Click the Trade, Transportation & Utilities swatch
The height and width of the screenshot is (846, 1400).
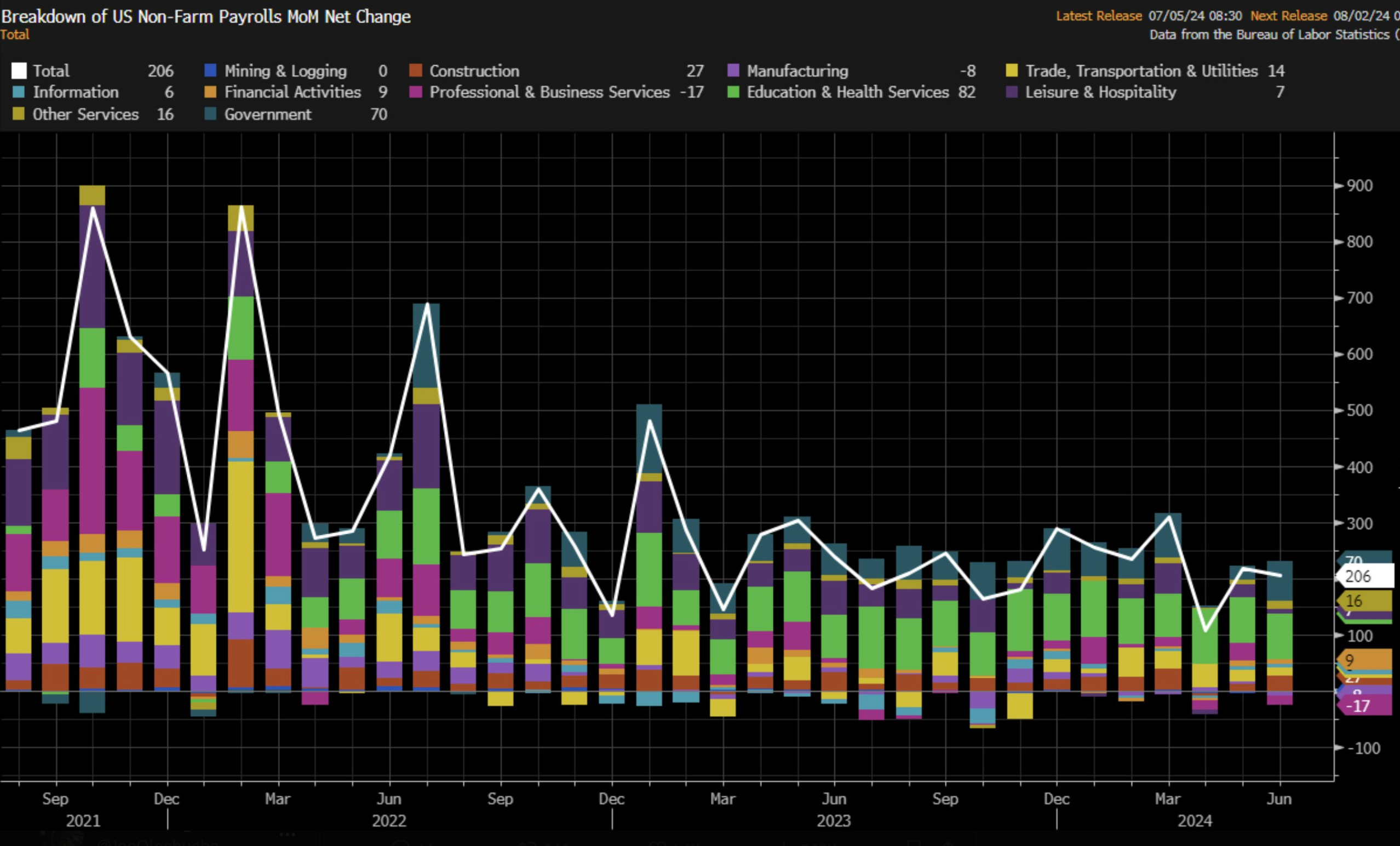(x=1011, y=71)
